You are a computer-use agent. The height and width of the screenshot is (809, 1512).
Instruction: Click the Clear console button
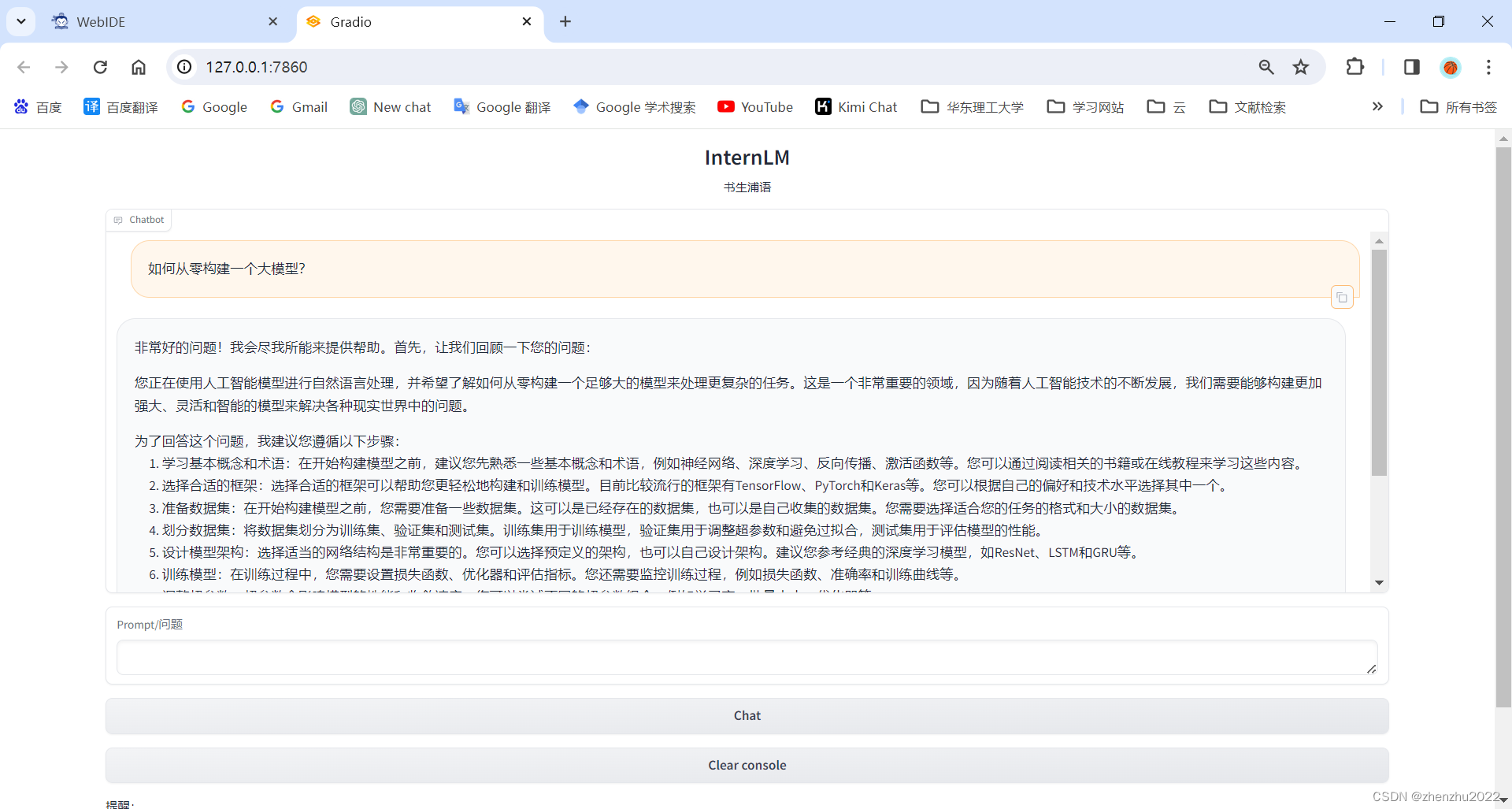(x=747, y=765)
